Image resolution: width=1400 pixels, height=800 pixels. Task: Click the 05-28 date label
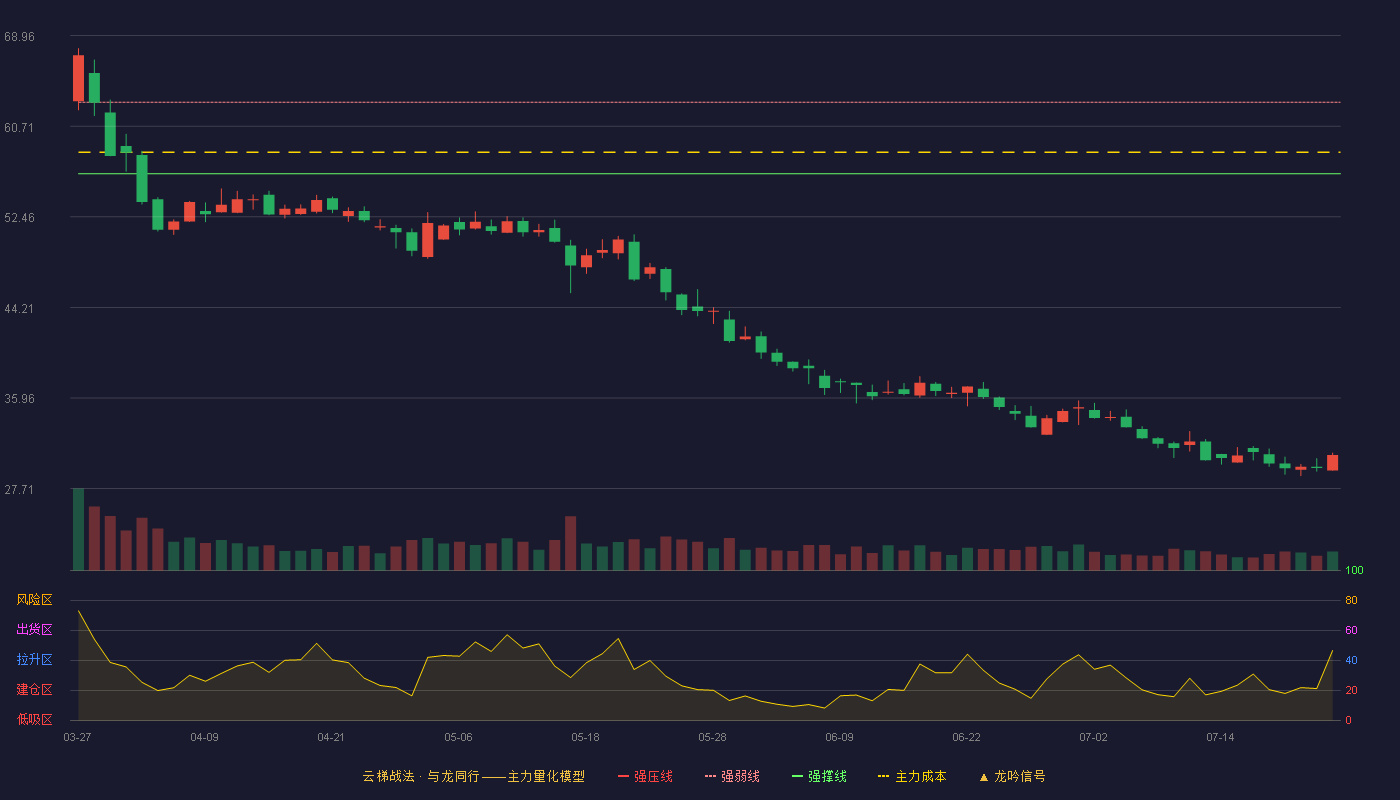coord(712,737)
